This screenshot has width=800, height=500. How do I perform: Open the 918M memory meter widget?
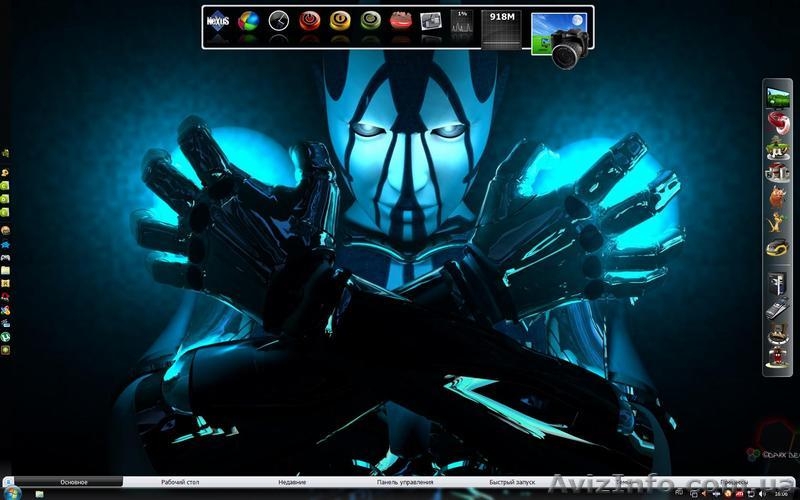[501, 27]
